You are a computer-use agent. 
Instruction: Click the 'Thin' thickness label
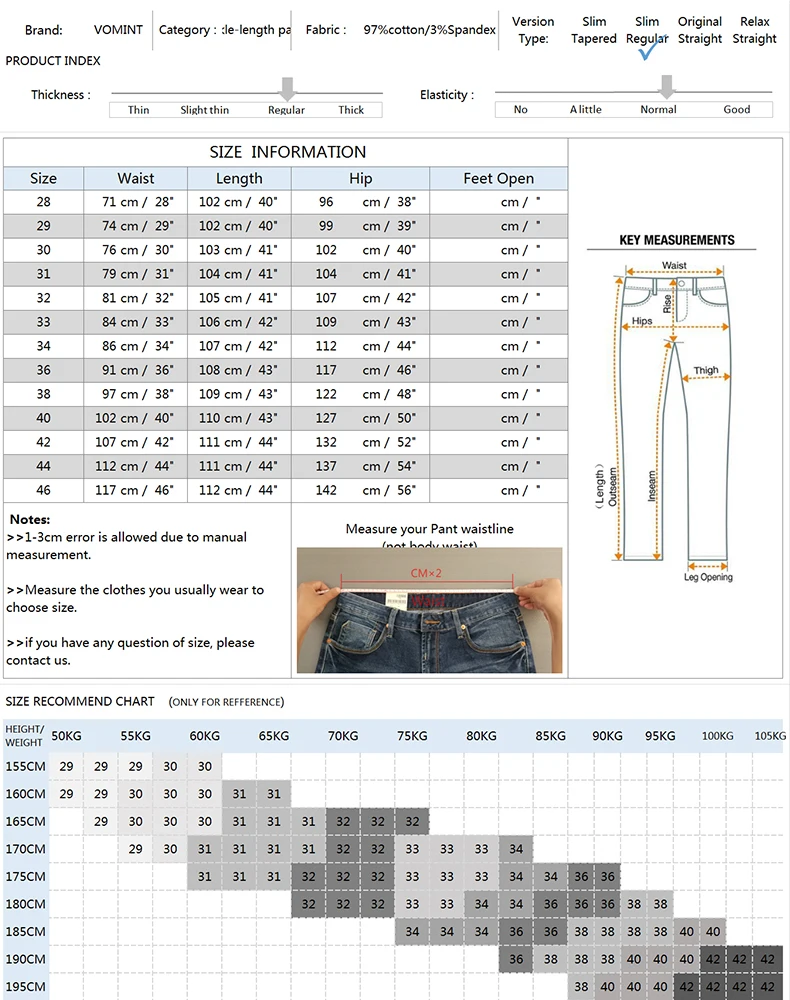click(x=138, y=110)
